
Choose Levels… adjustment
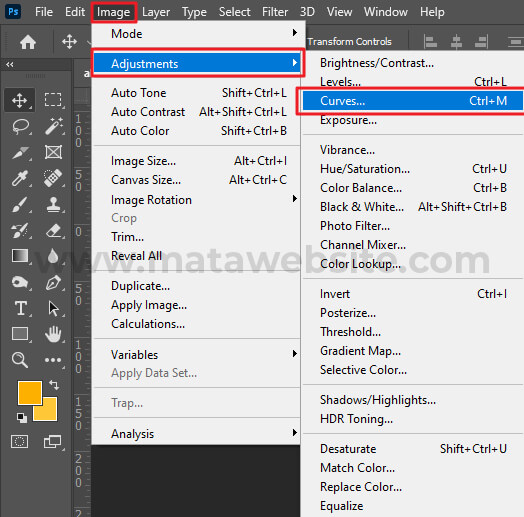(x=413, y=82)
